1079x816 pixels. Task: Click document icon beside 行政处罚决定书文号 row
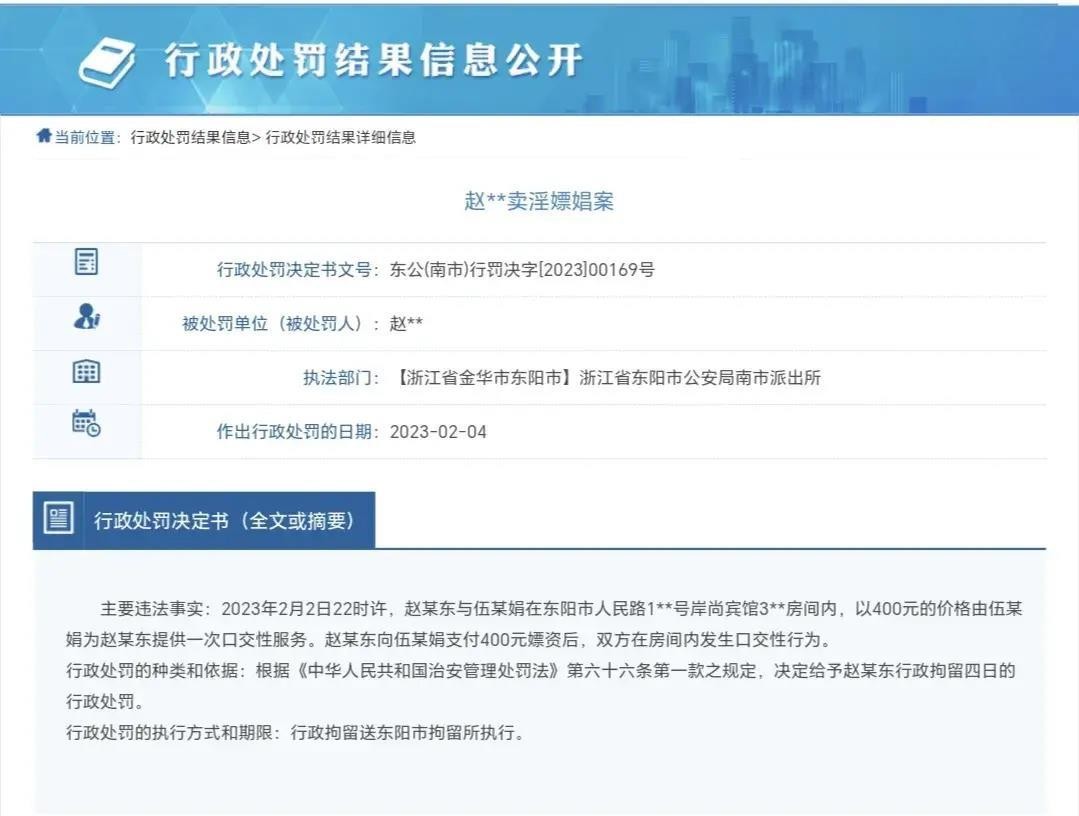pyautogui.click(x=87, y=263)
